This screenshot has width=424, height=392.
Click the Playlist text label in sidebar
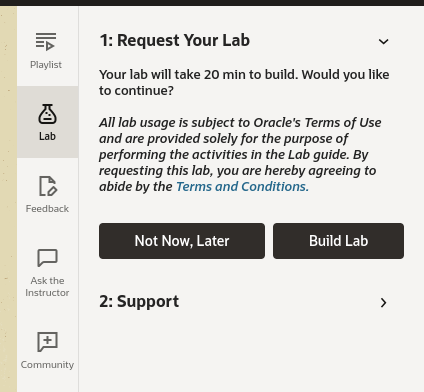point(46,65)
